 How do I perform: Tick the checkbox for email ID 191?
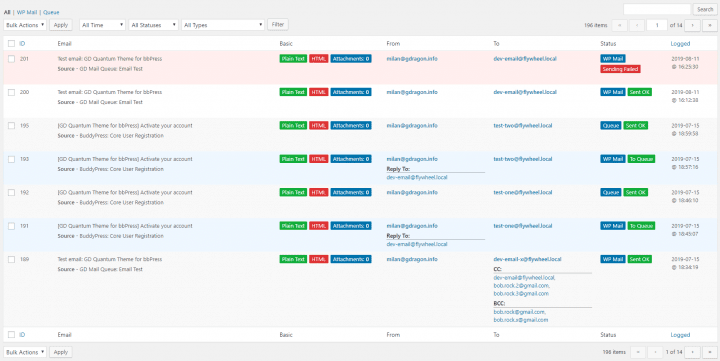[x=11, y=226]
